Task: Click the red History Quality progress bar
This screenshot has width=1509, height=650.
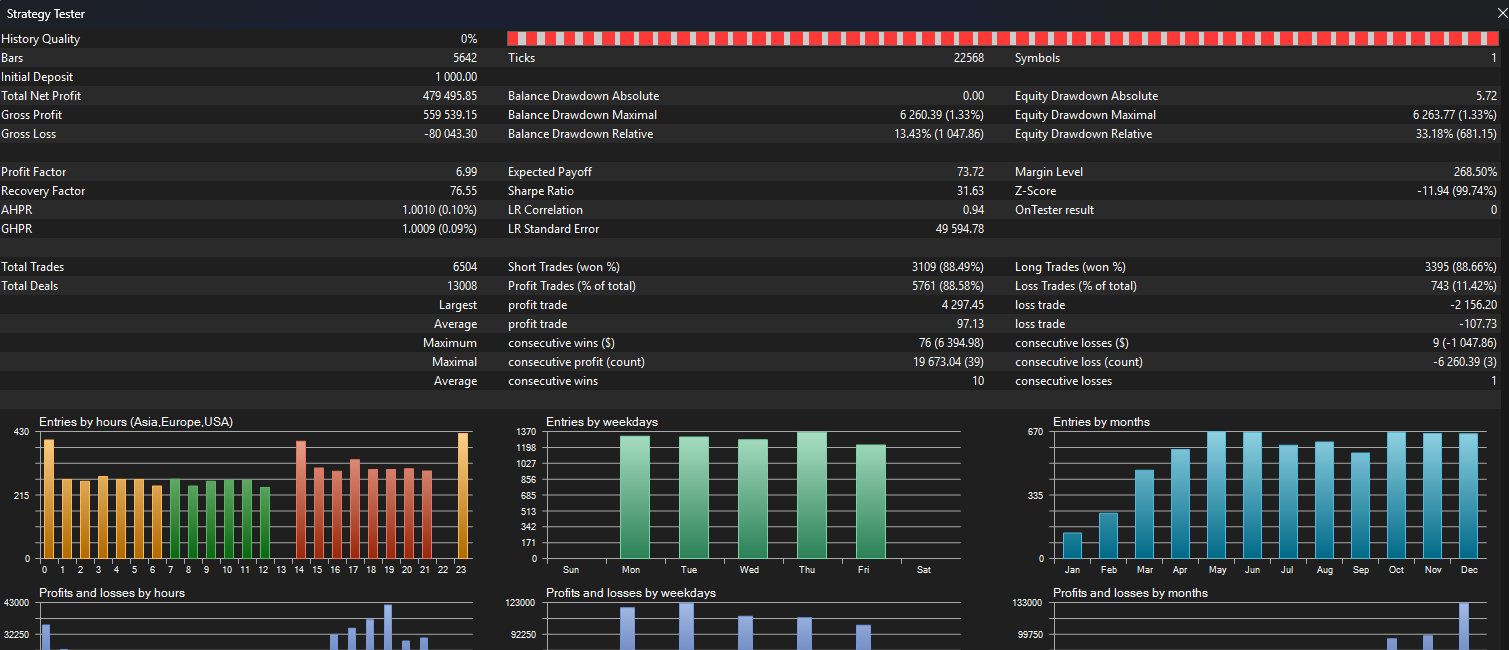Action: coord(1000,38)
